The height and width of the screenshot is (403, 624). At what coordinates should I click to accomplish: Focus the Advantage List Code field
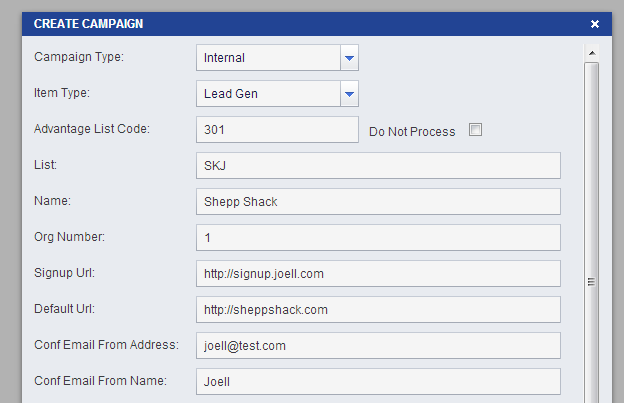point(277,130)
